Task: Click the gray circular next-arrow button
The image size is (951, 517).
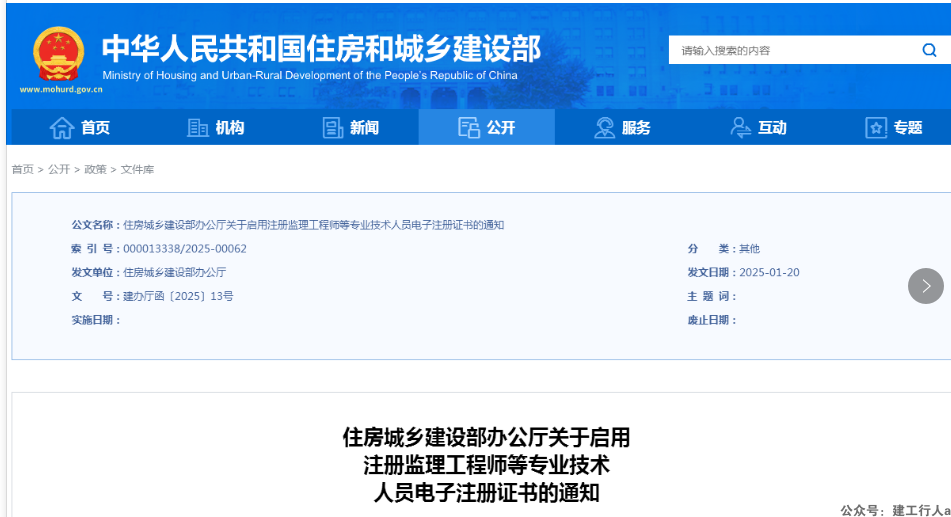Action: [x=926, y=286]
